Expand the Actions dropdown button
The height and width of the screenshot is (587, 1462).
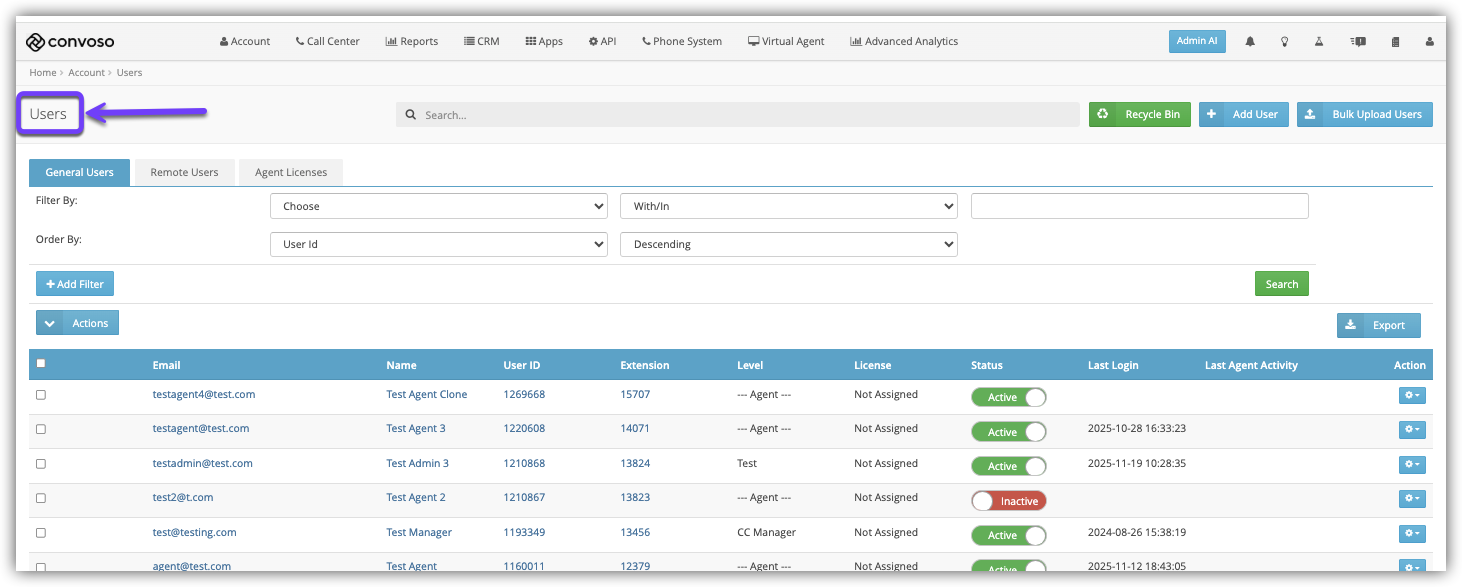(77, 323)
